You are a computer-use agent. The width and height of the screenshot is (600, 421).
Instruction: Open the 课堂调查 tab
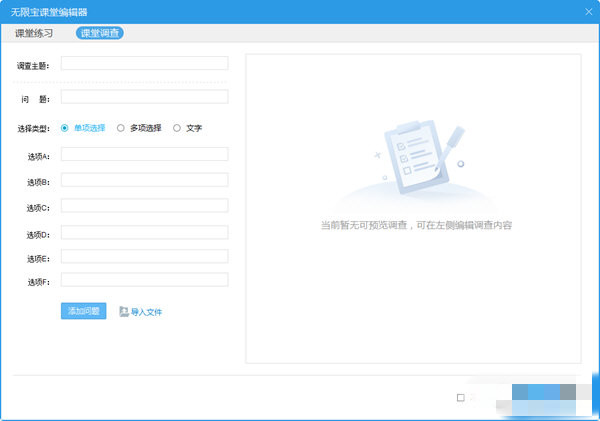(99, 33)
